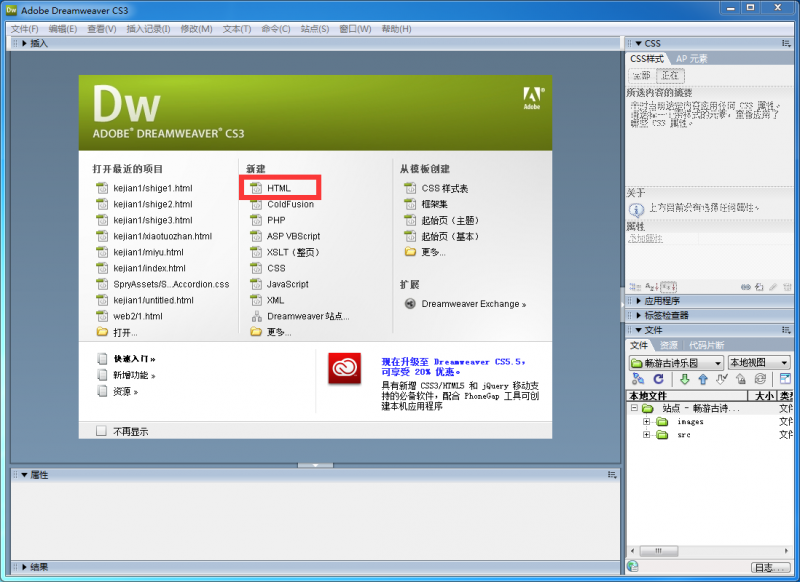The image size is (800, 582).
Task: Click the images folder icon in the file tree
Action: tap(662, 422)
